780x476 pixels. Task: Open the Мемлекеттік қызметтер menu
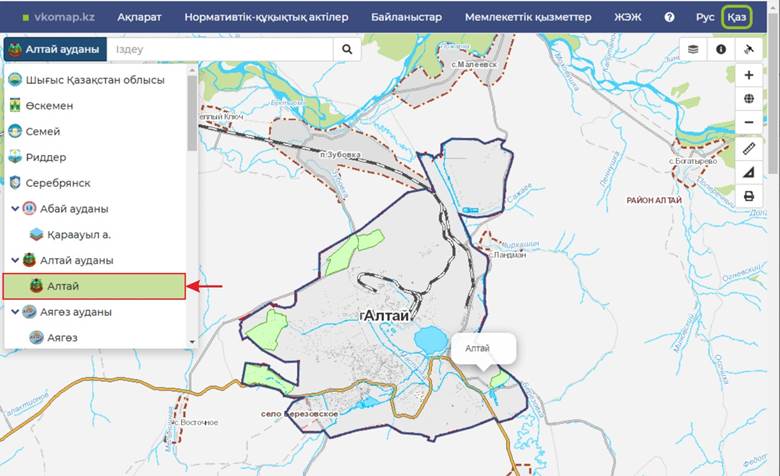[528, 17]
